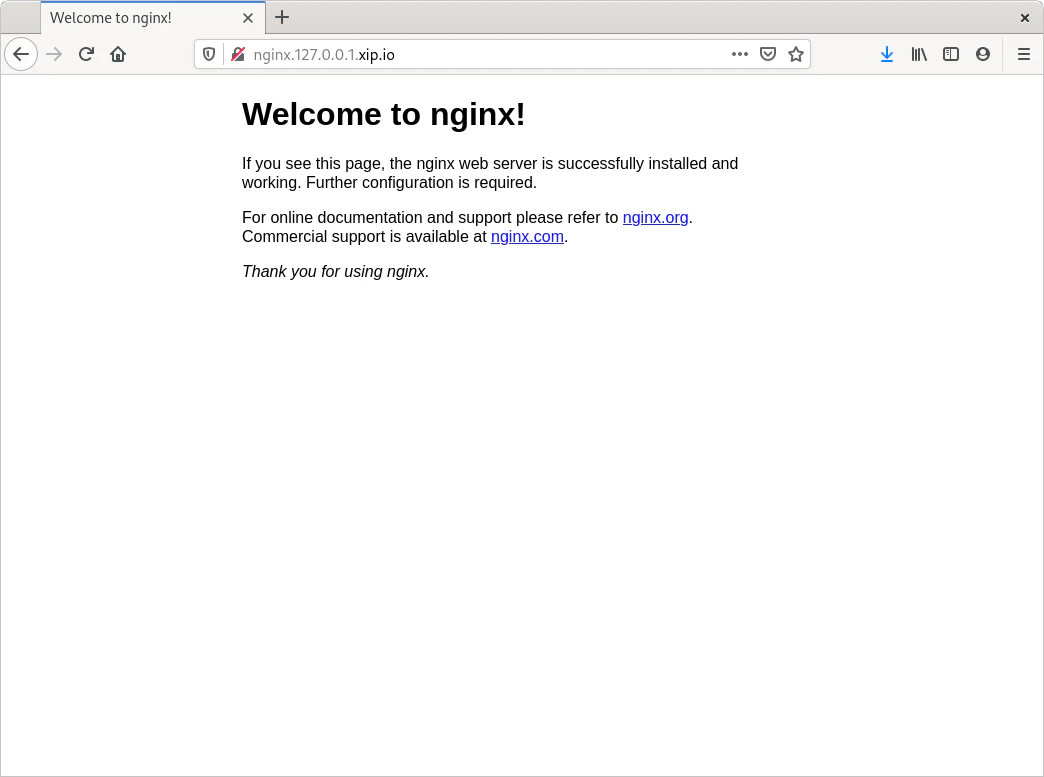Open the tracking protection shield panel
This screenshot has height=777, width=1044.
pos(209,54)
